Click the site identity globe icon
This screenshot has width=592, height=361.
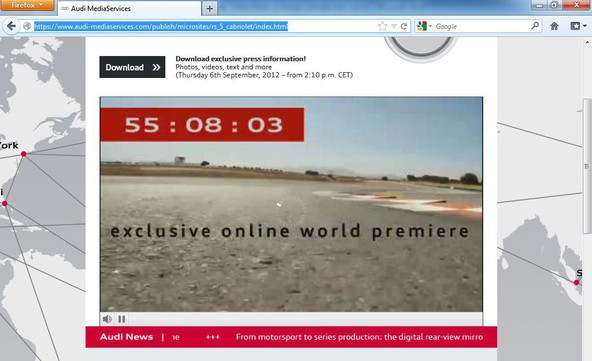tap(27, 26)
